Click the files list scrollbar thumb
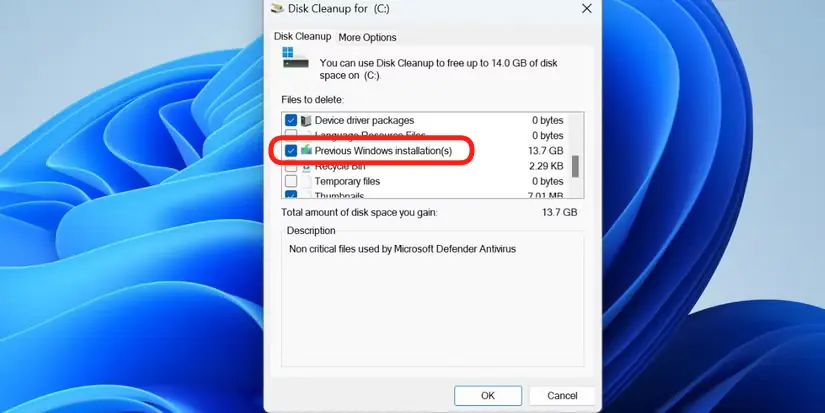The image size is (825, 413). 576,166
